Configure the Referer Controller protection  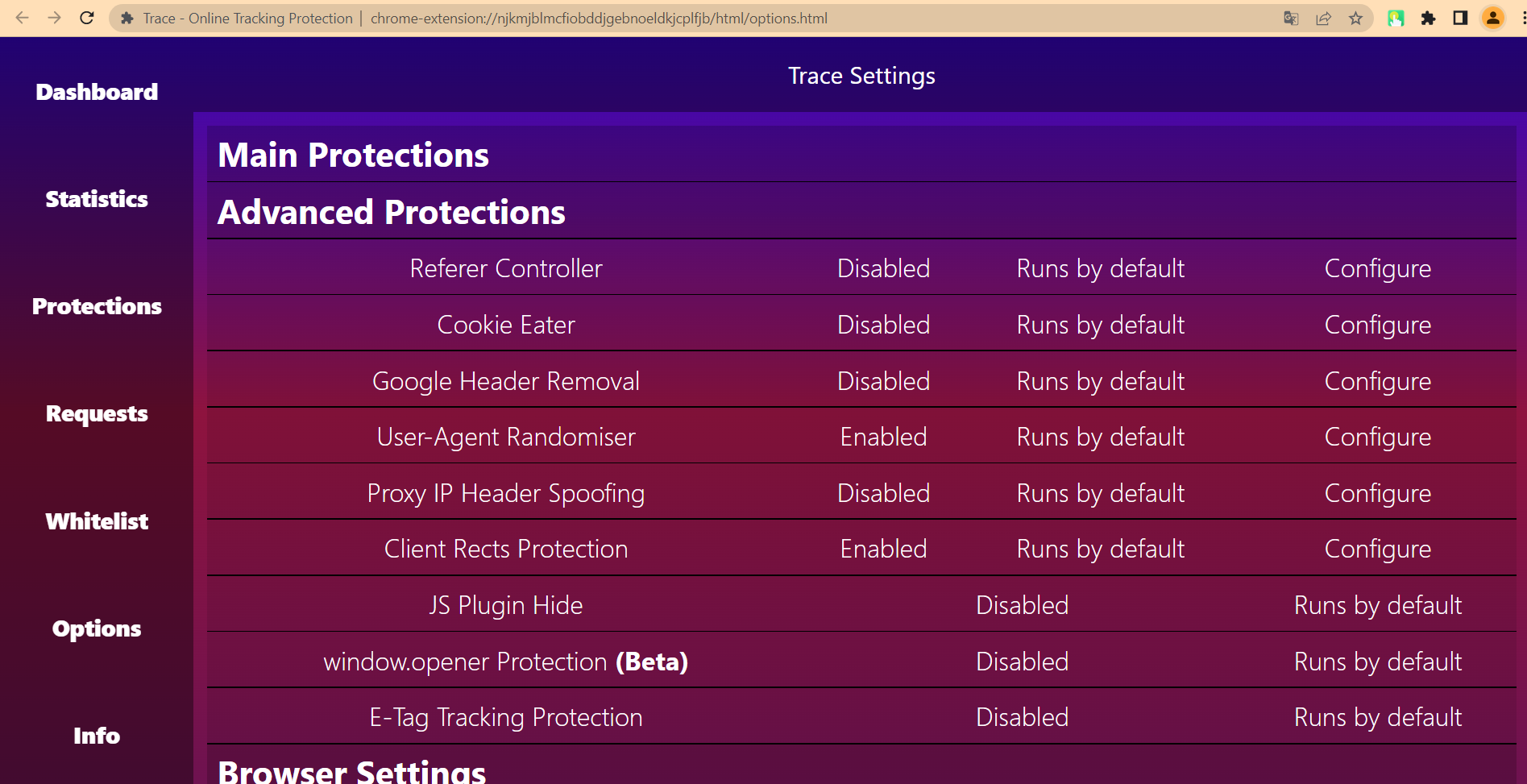pyautogui.click(x=1378, y=268)
